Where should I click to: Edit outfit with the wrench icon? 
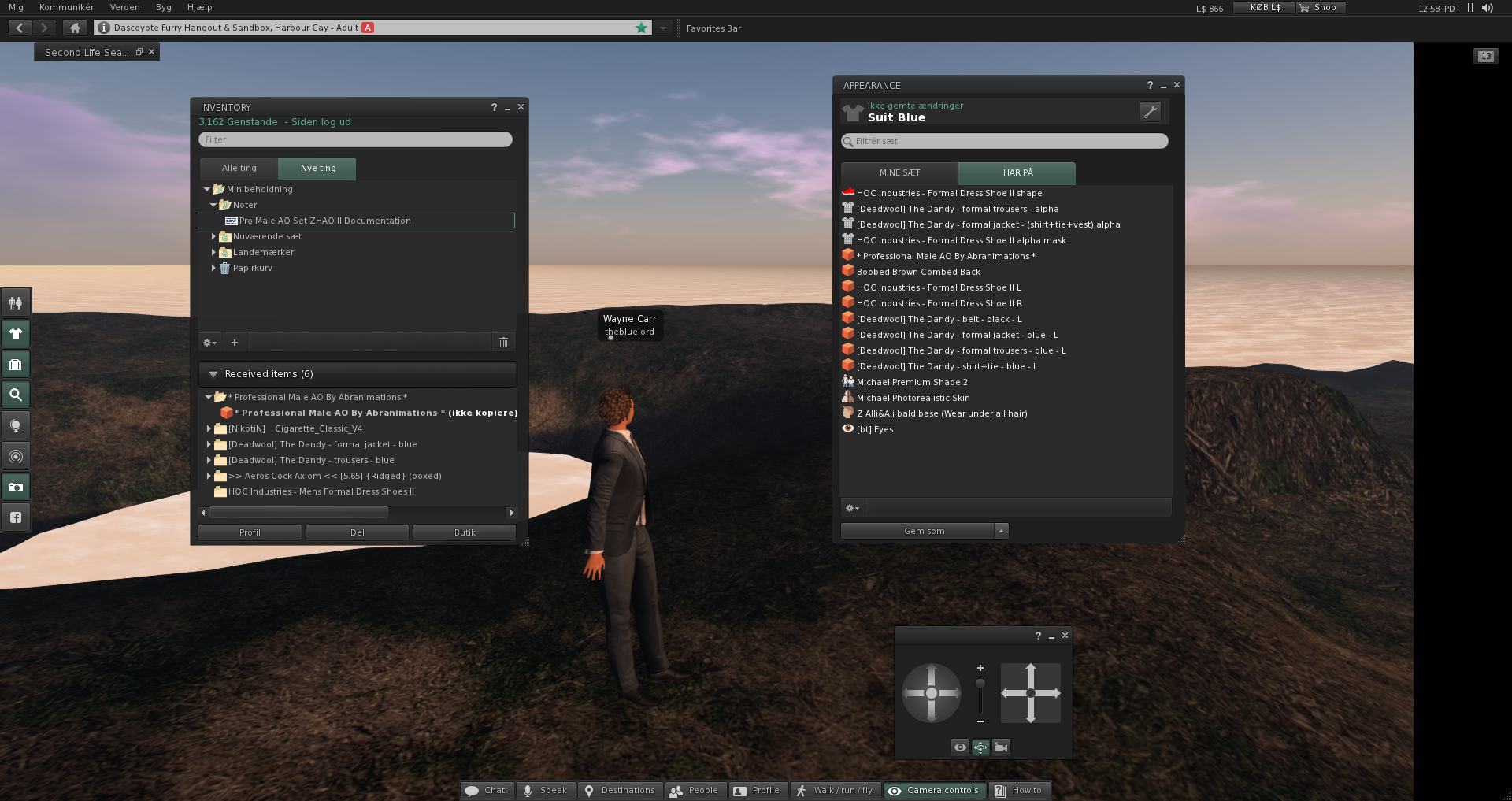1151,111
